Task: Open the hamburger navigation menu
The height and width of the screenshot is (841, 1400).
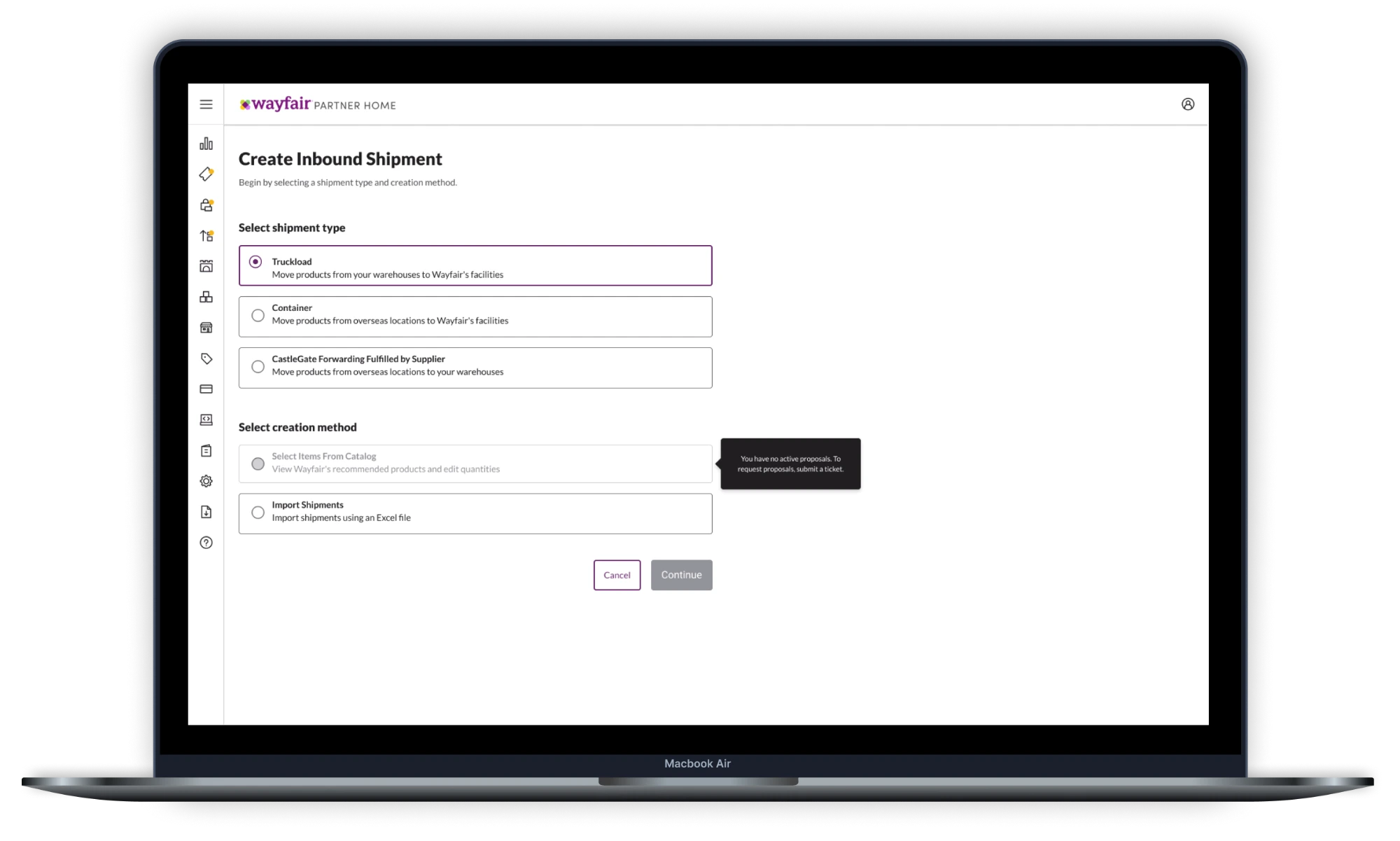Action: (x=206, y=104)
